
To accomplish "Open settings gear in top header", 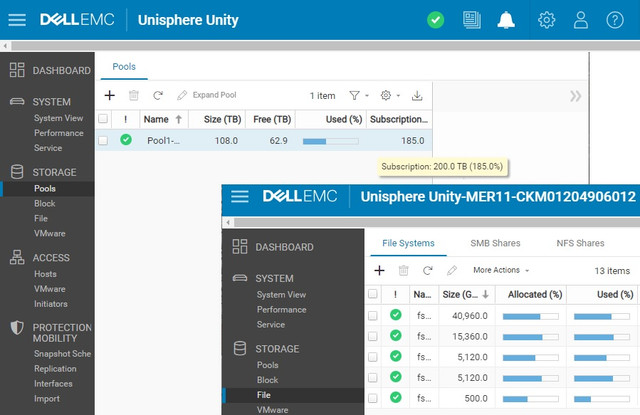I will pos(547,20).
